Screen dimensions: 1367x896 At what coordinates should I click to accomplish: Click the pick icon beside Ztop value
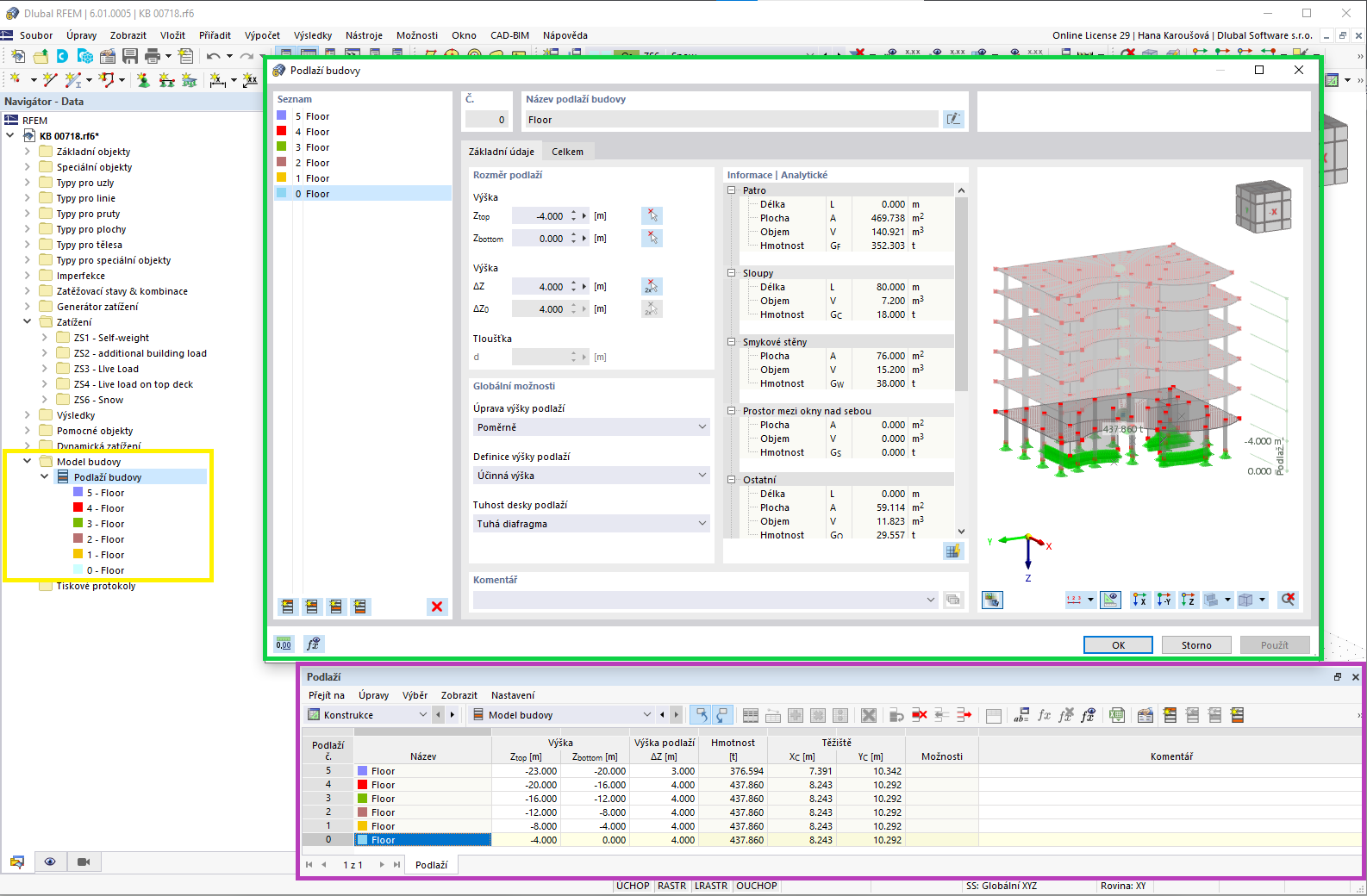pos(652,215)
